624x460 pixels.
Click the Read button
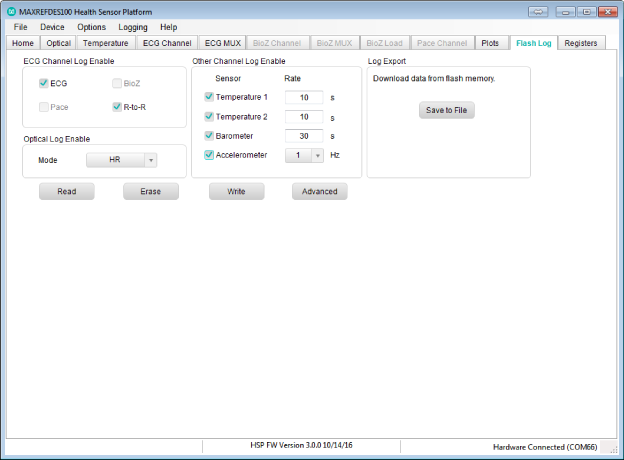(x=67, y=191)
